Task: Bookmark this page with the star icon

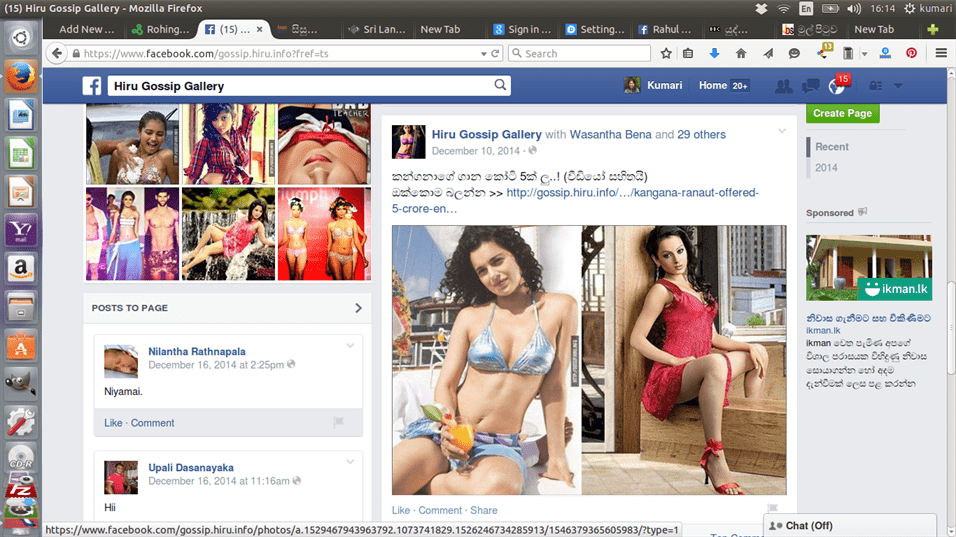Action: [666, 54]
